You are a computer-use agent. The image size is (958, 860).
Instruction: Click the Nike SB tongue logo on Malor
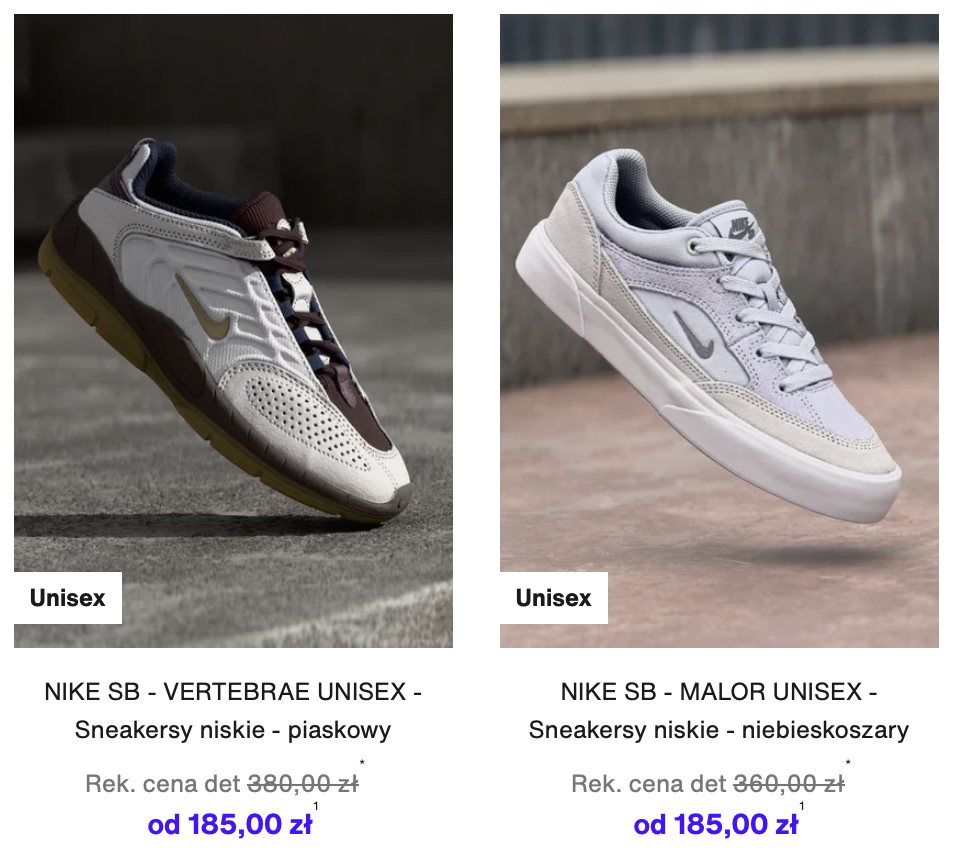pos(741,227)
